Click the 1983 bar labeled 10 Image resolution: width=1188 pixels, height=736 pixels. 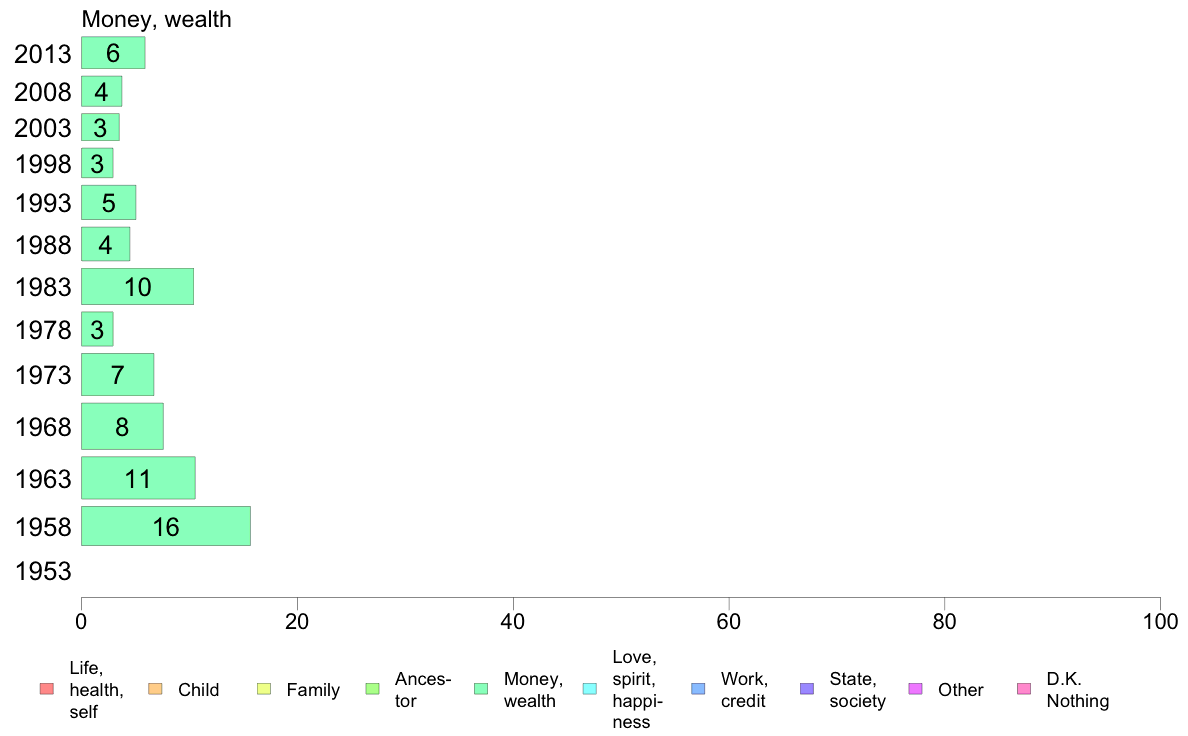point(137,287)
